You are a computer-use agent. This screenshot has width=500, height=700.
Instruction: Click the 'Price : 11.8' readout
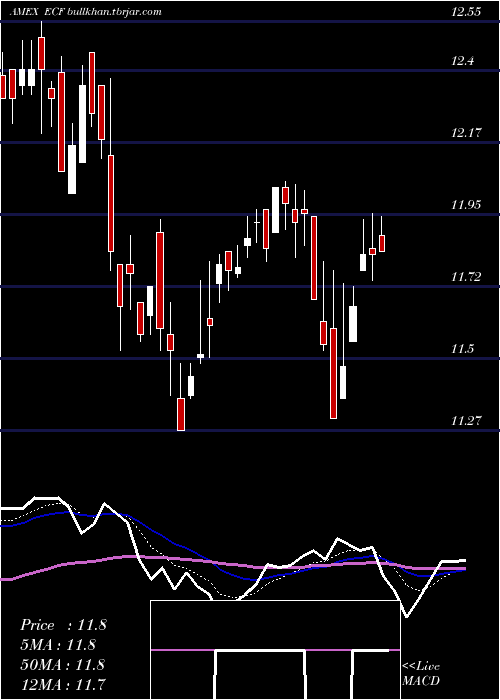pyautogui.click(x=63, y=625)
